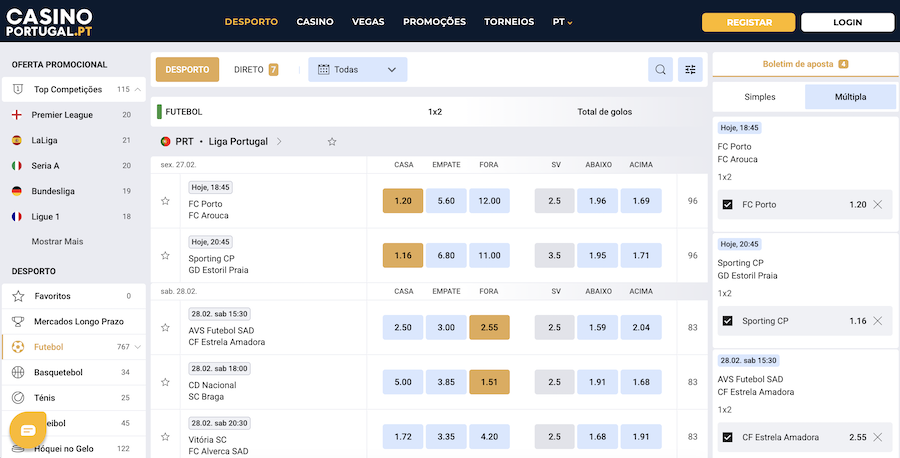900x458 pixels.
Task: Open the filter settings sliders icon
Action: [690, 69]
